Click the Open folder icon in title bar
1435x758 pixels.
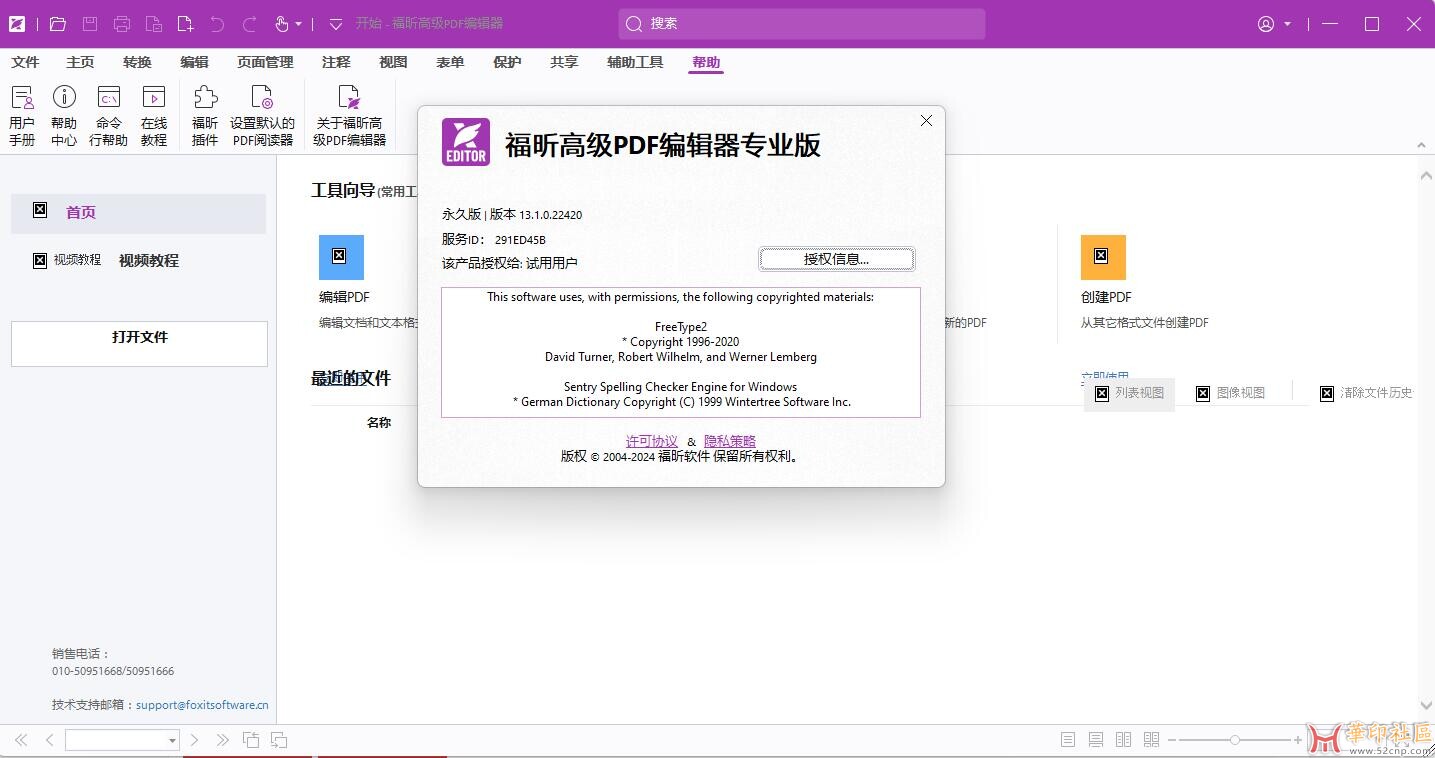tap(57, 24)
